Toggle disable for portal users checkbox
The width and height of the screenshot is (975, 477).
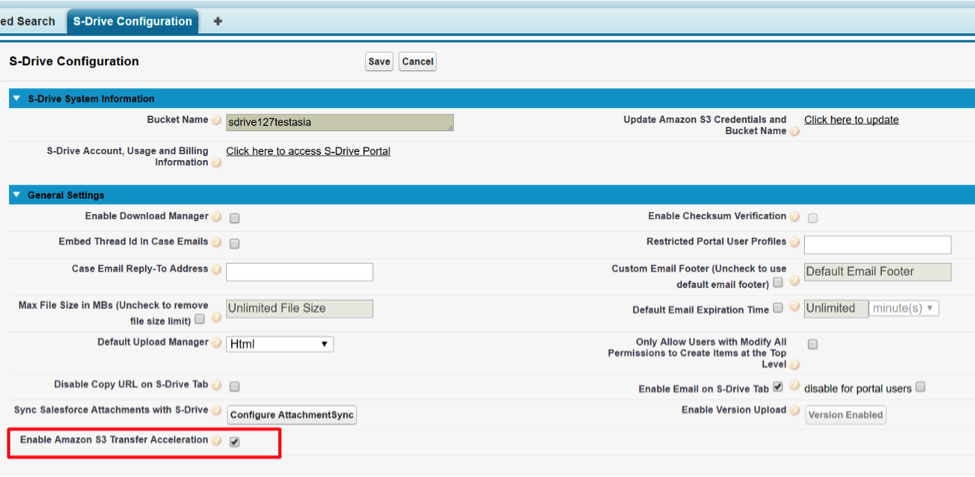921,386
